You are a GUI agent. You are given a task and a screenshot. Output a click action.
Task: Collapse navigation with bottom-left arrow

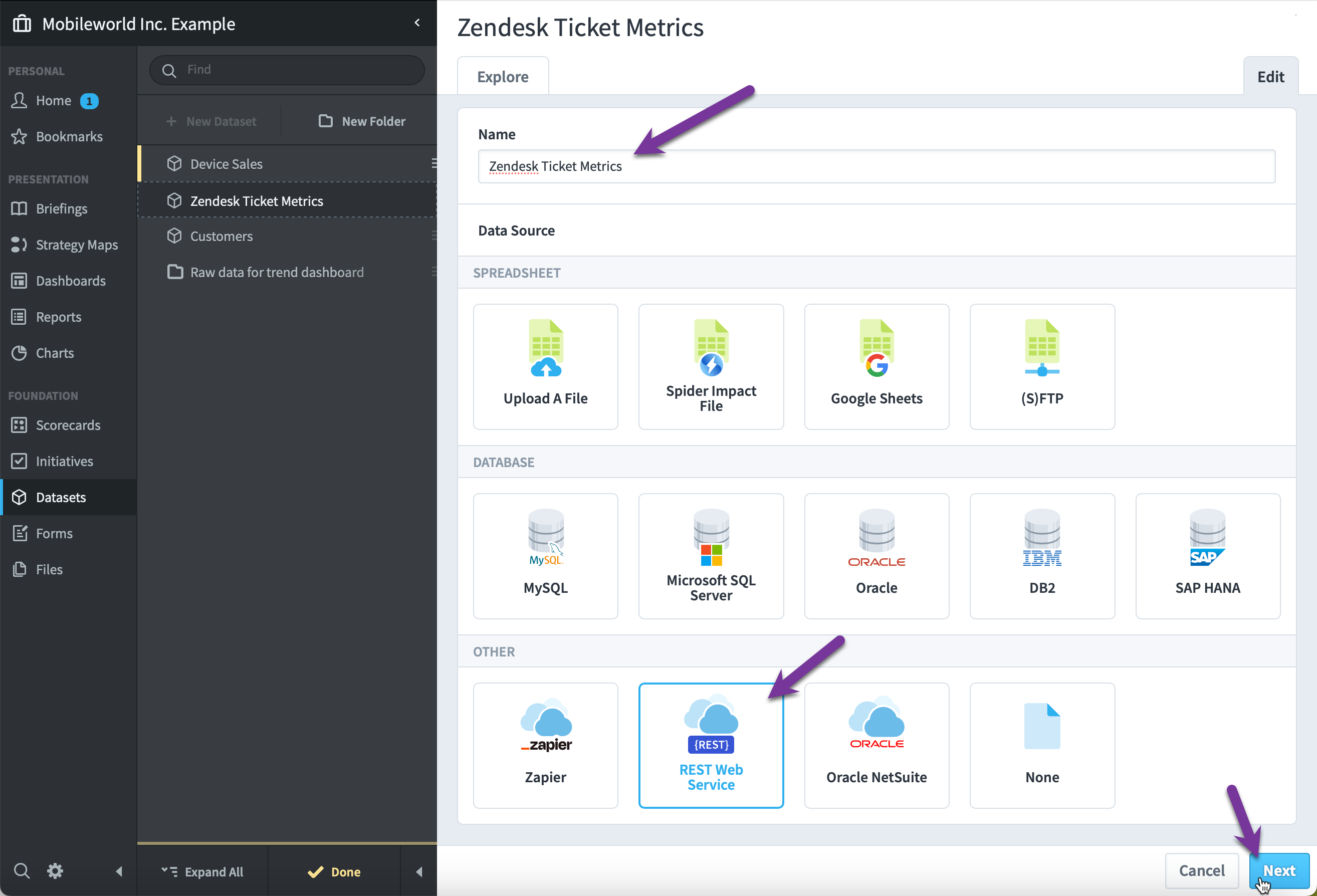[x=119, y=871]
